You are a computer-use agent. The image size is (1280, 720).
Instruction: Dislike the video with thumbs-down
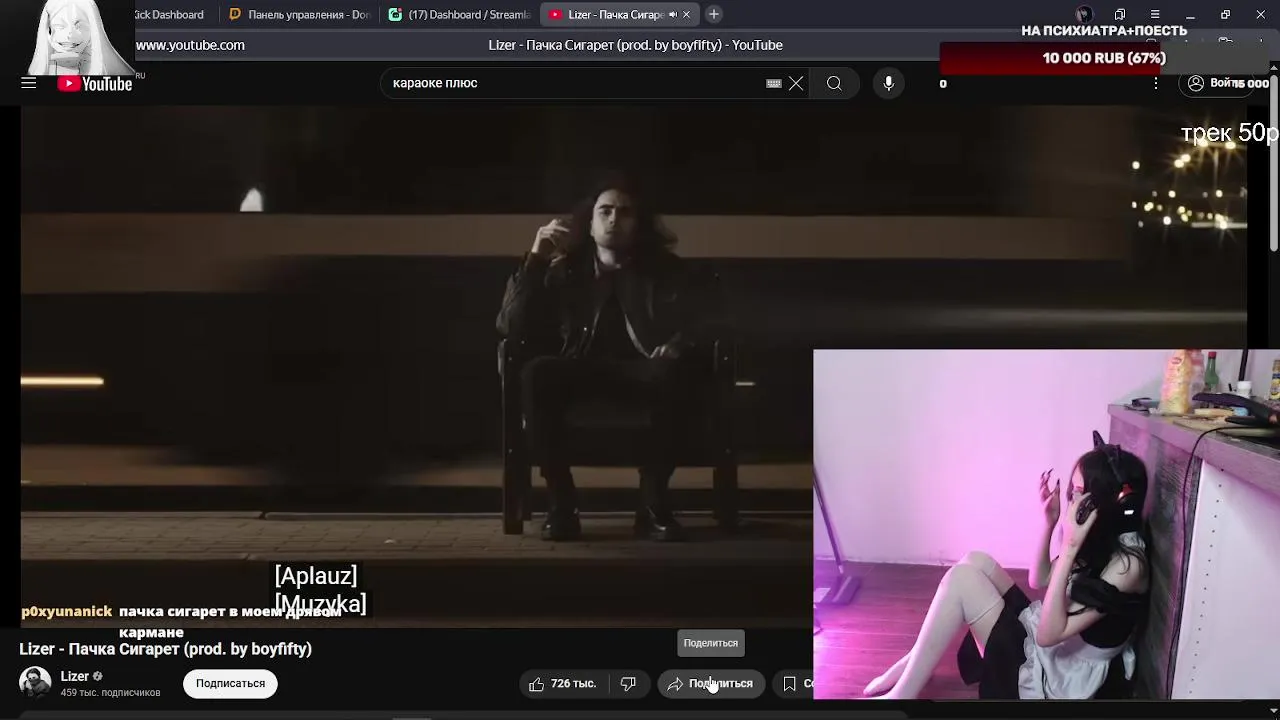(628, 684)
